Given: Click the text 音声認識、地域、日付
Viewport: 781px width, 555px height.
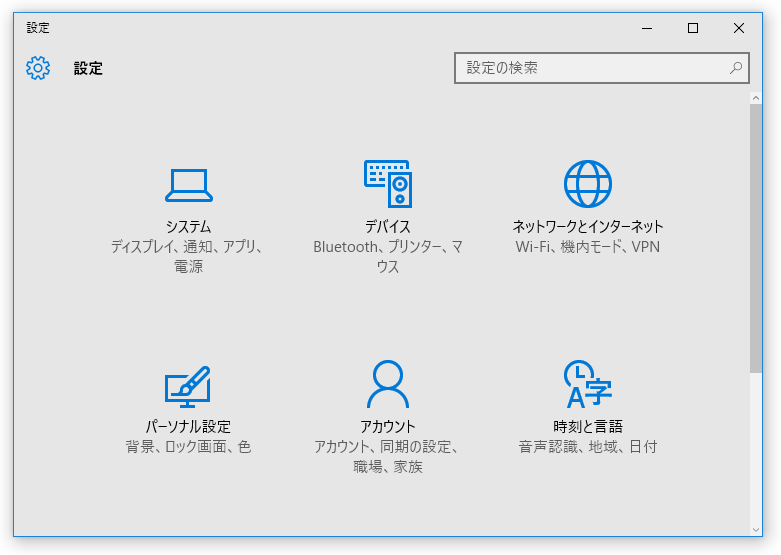Looking at the screenshot, I should tap(588, 446).
